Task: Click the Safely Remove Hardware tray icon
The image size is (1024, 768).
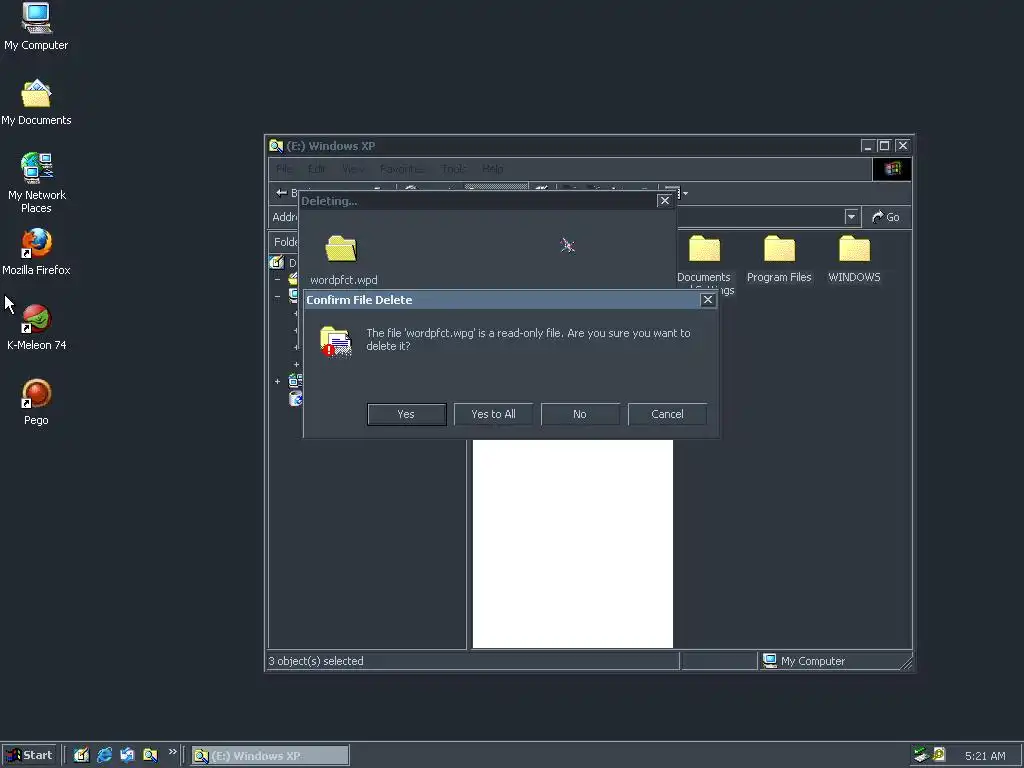Action: point(921,755)
